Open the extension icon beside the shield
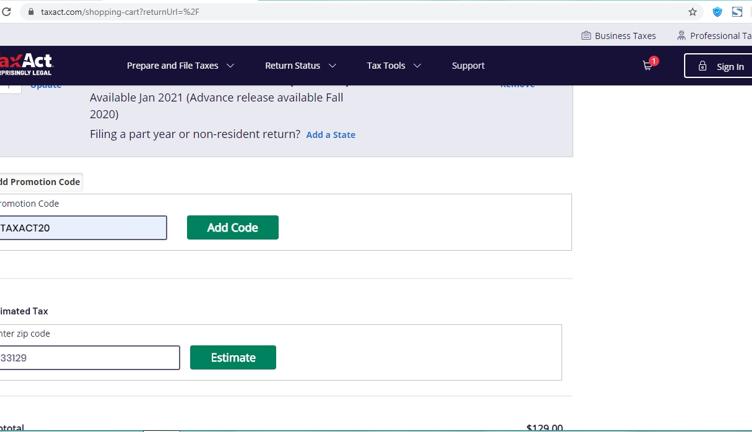The width and height of the screenshot is (752, 432). [737, 12]
